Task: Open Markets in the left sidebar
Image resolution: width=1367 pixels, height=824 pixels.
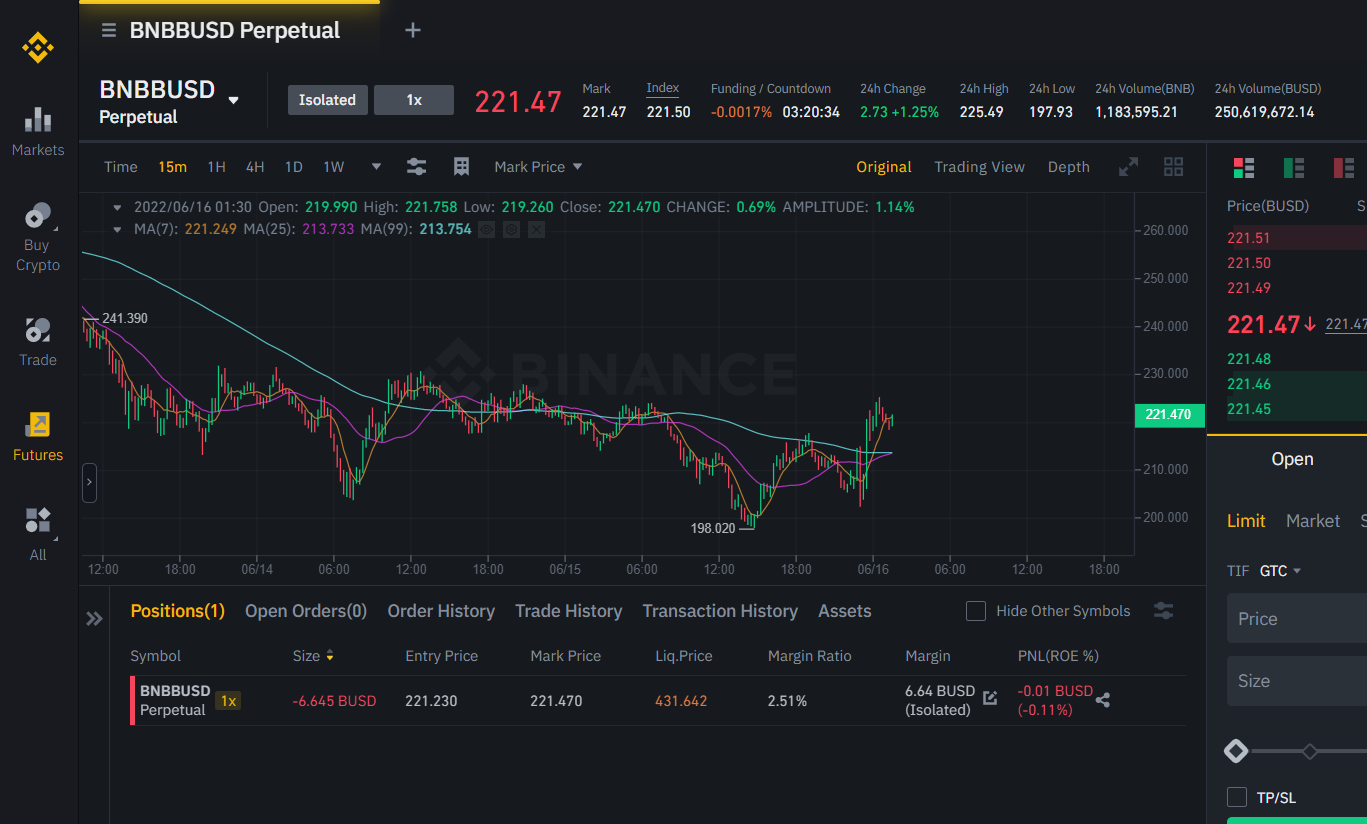Action: tap(38, 132)
